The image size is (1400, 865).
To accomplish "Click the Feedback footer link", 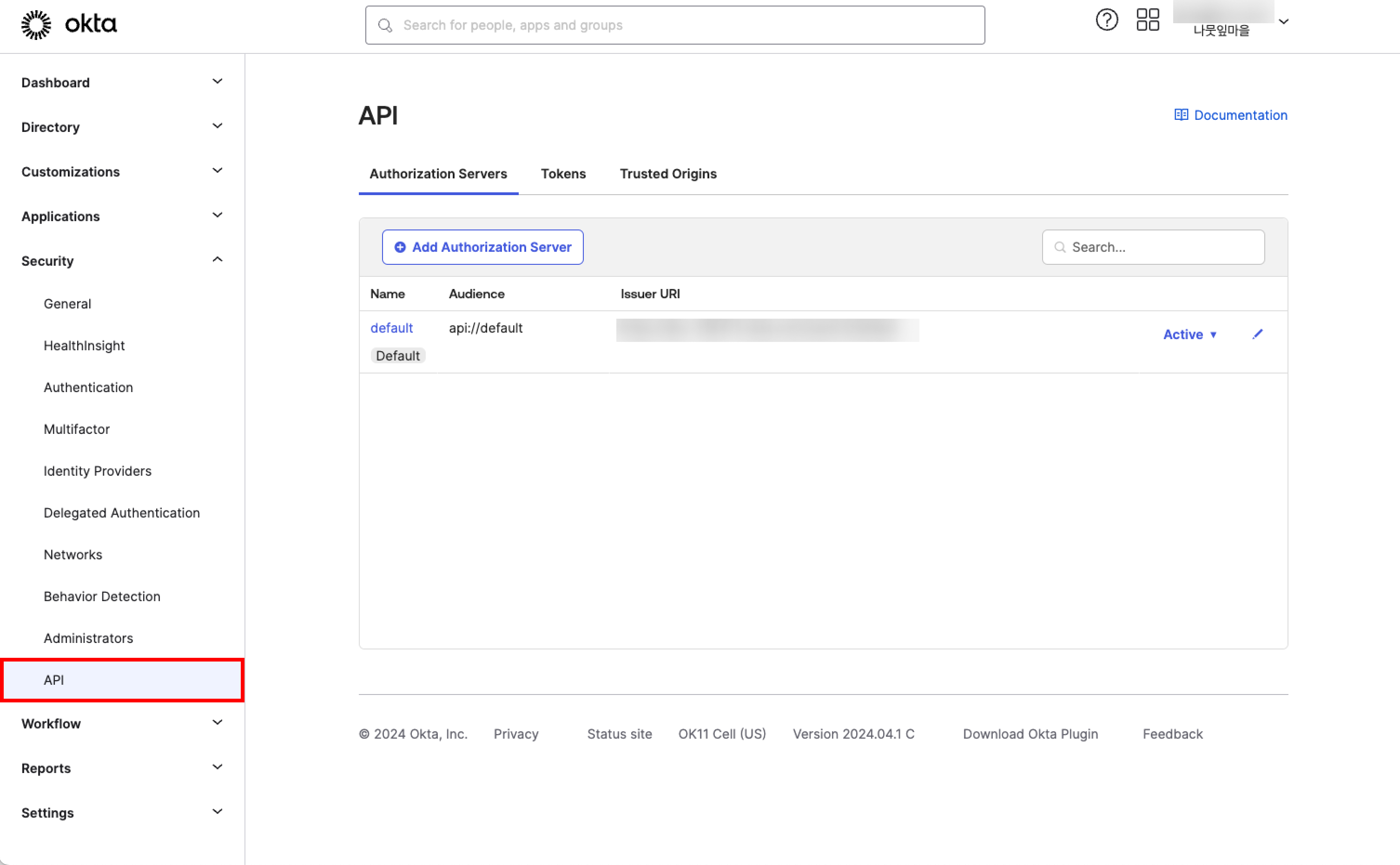I will pyautogui.click(x=1173, y=734).
